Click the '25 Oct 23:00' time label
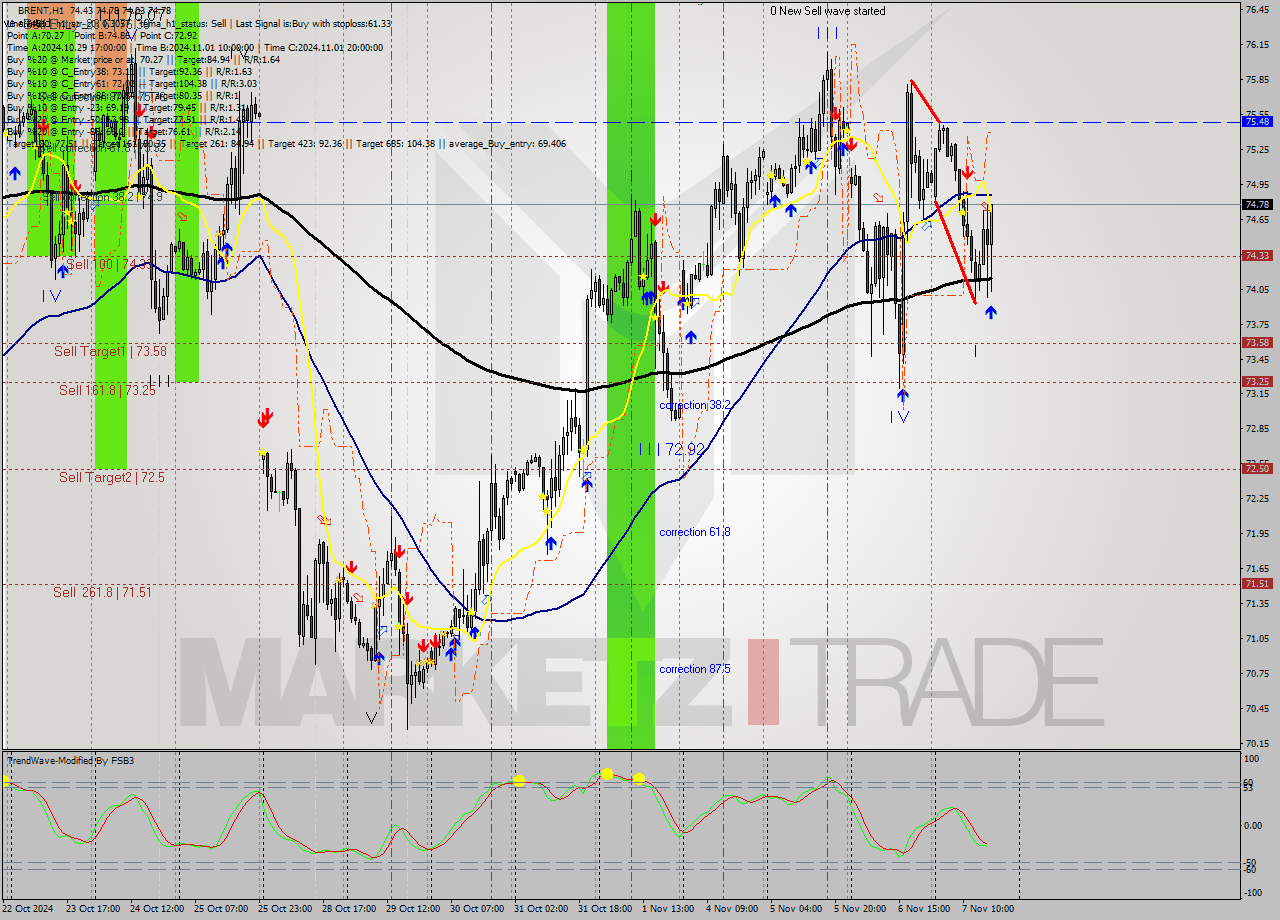 click(x=286, y=909)
